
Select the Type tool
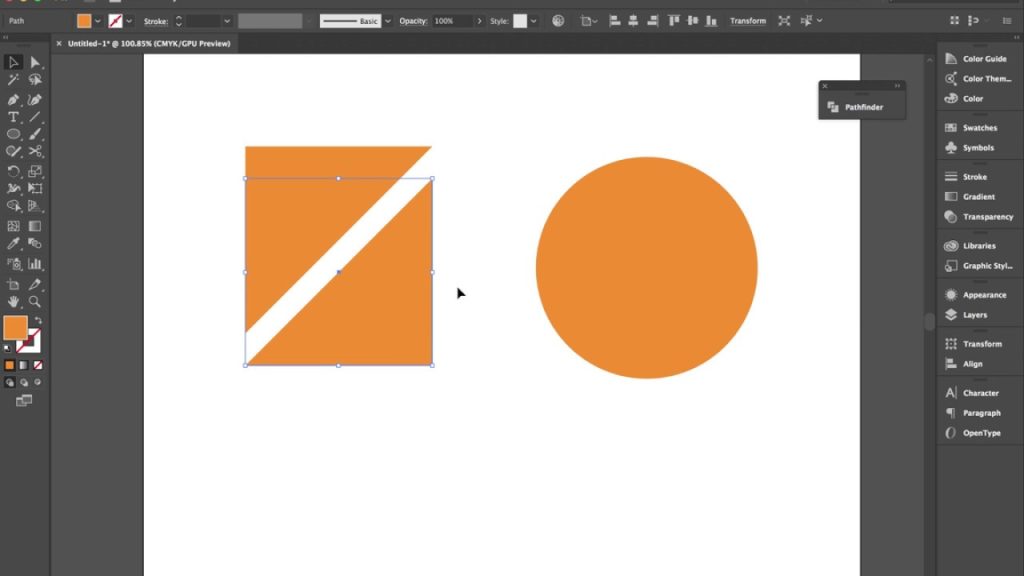[x=13, y=117]
